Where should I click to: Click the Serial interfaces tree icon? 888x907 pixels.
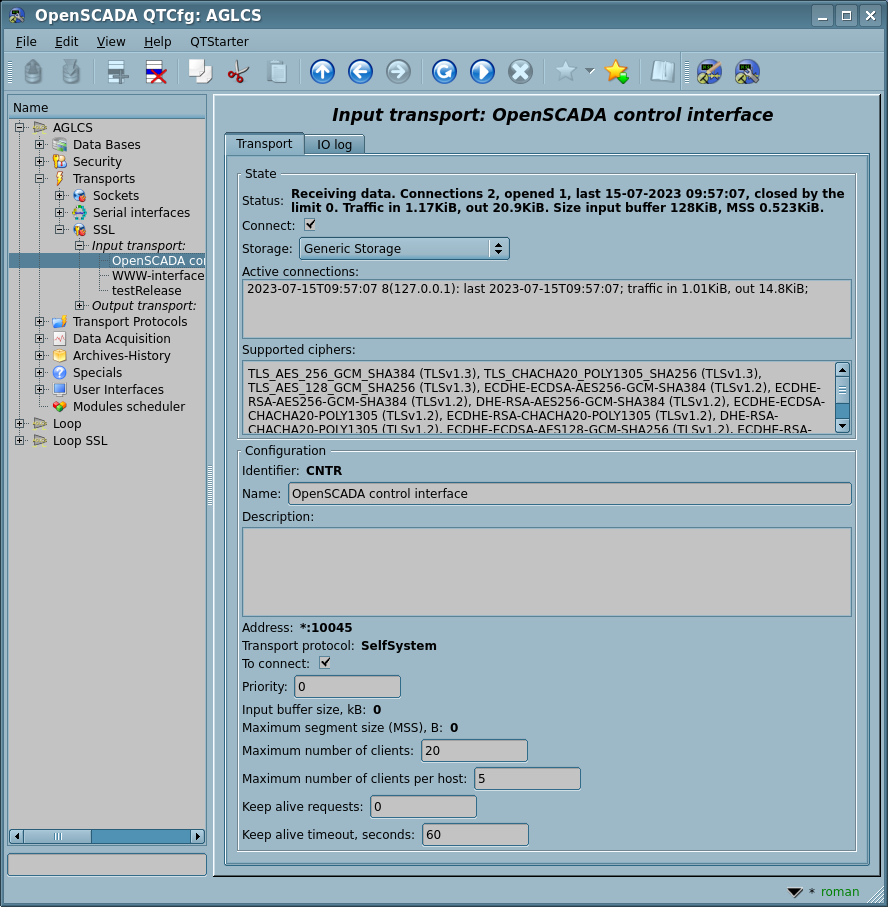click(x=80, y=212)
